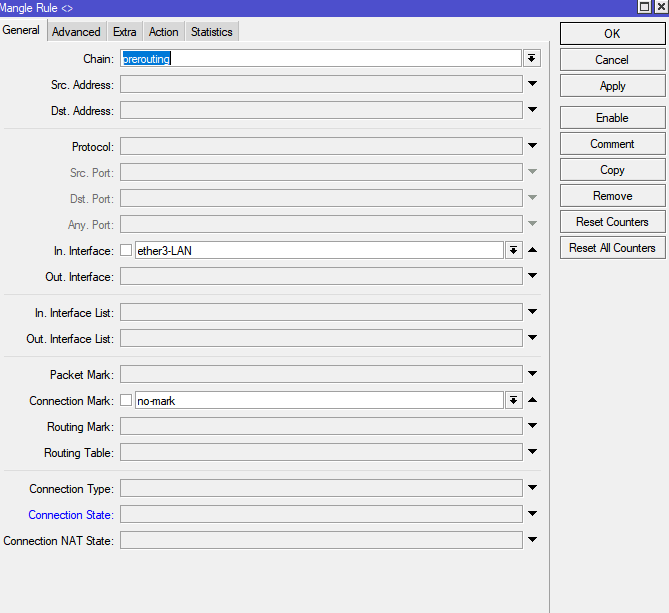Expand the Src. Address field
Image resolution: width=669 pixels, height=613 pixels.
(532, 85)
